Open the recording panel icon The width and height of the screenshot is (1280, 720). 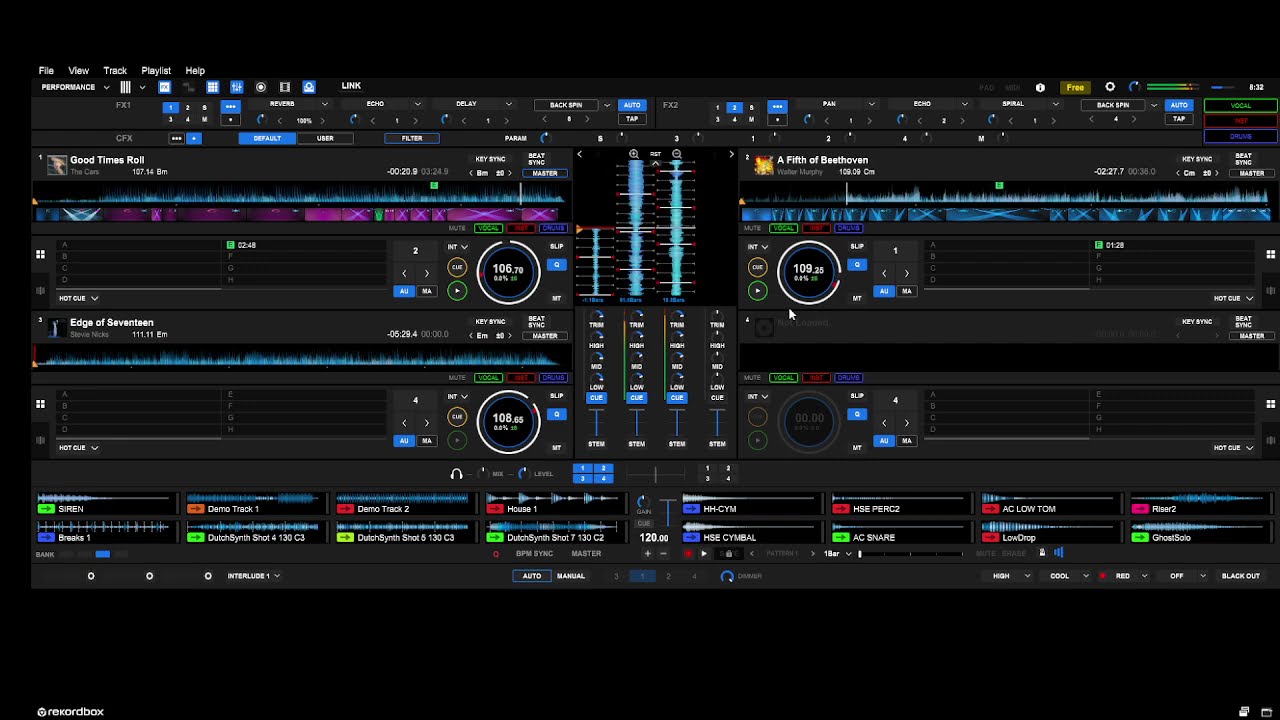click(261, 87)
